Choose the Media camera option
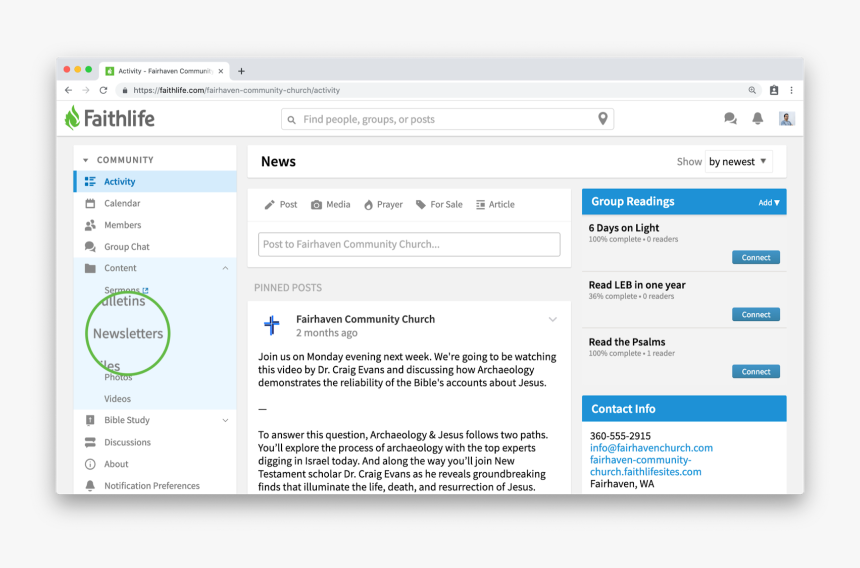The image size is (860, 568). tap(330, 205)
